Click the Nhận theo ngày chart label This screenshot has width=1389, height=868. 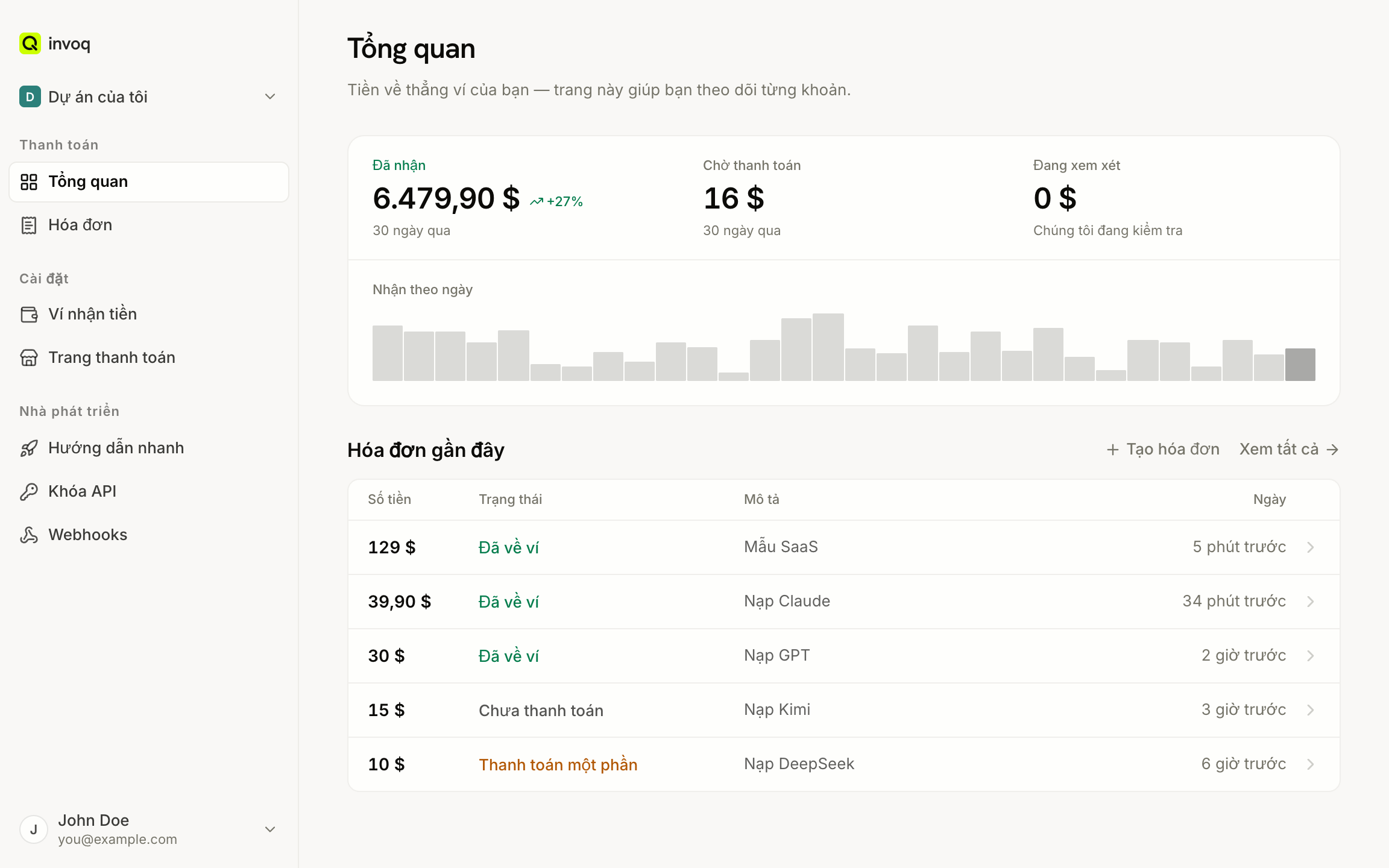423,290
